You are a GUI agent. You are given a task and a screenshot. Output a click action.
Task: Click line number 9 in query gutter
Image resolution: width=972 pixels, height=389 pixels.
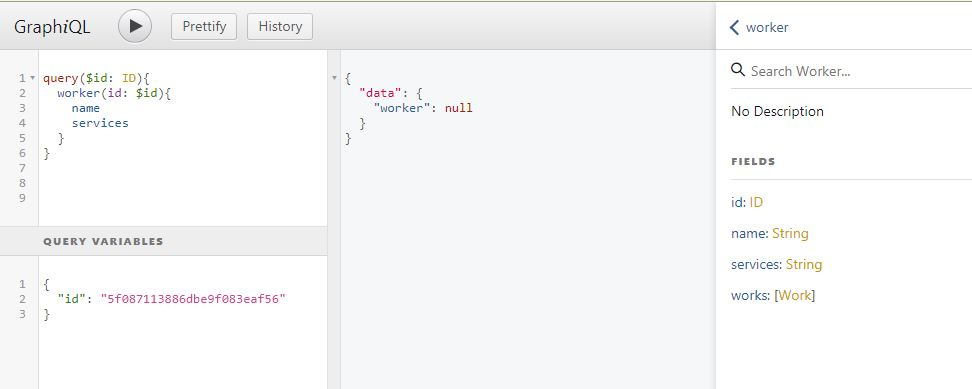(x=22, y=198)
